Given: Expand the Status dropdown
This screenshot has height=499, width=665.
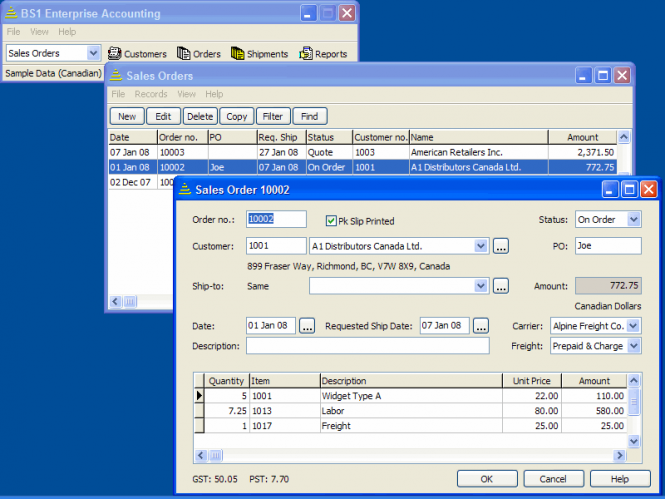Looking at the screenshot, I should [x=633, y=220].
